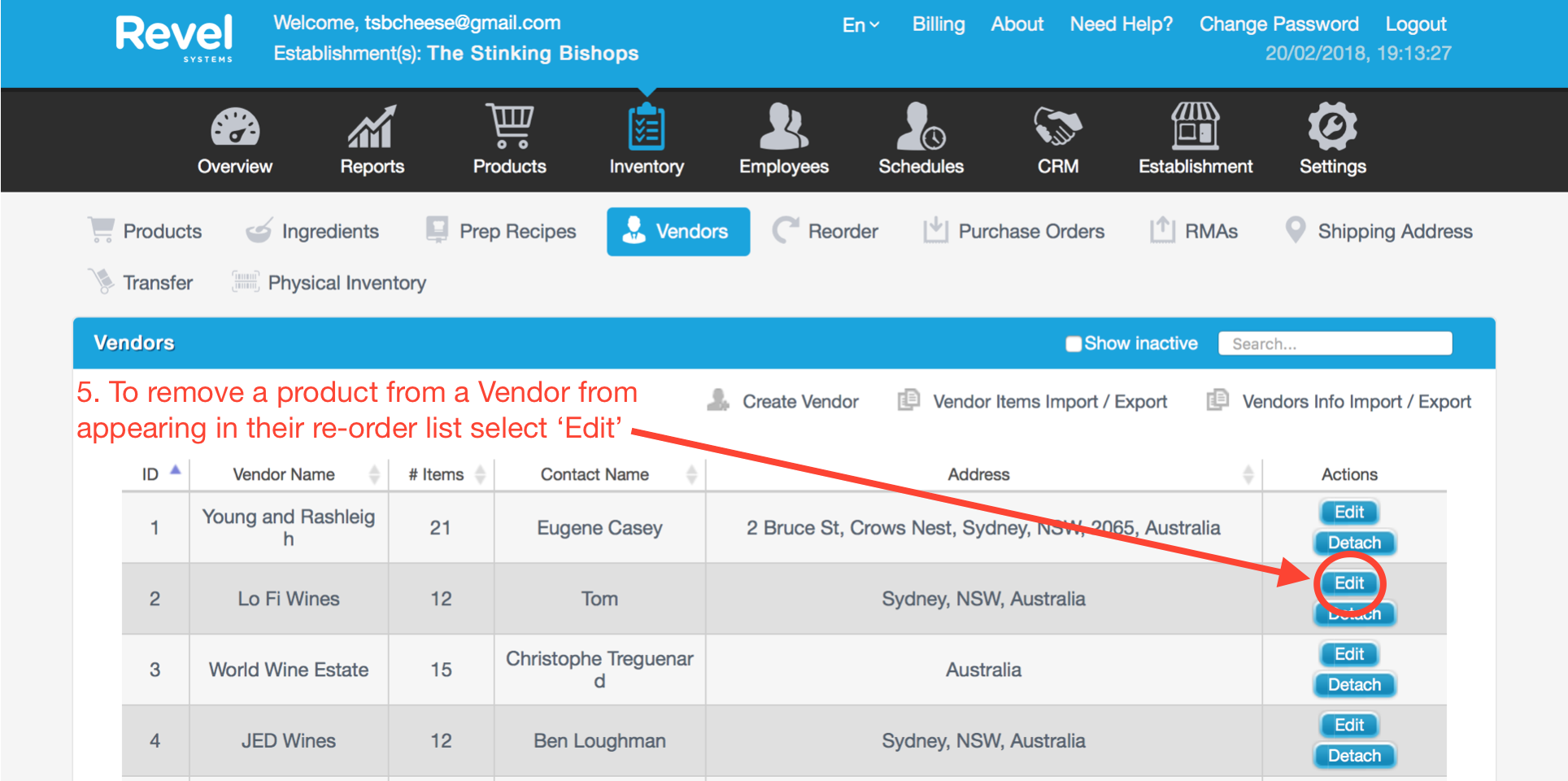Click the Physical Inventory barcode icon
The height and width of the screenshot is (781, 1568).
coord(246,281)
